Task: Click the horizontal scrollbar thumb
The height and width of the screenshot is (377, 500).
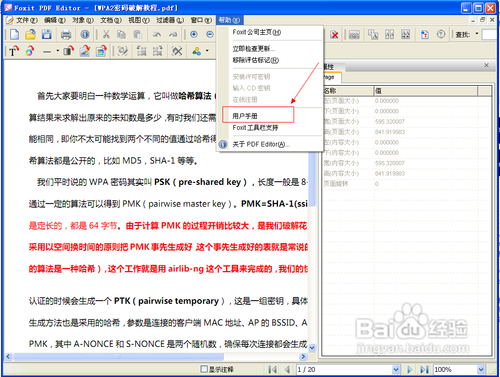Action: (119, 356)
